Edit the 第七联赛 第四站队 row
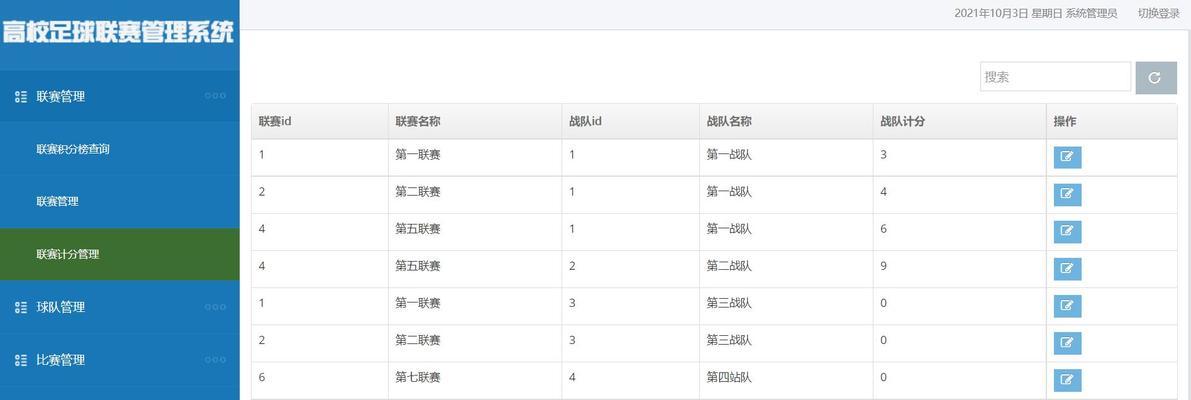Viewport: 1191px width, 400px height. coord(1067,380)
